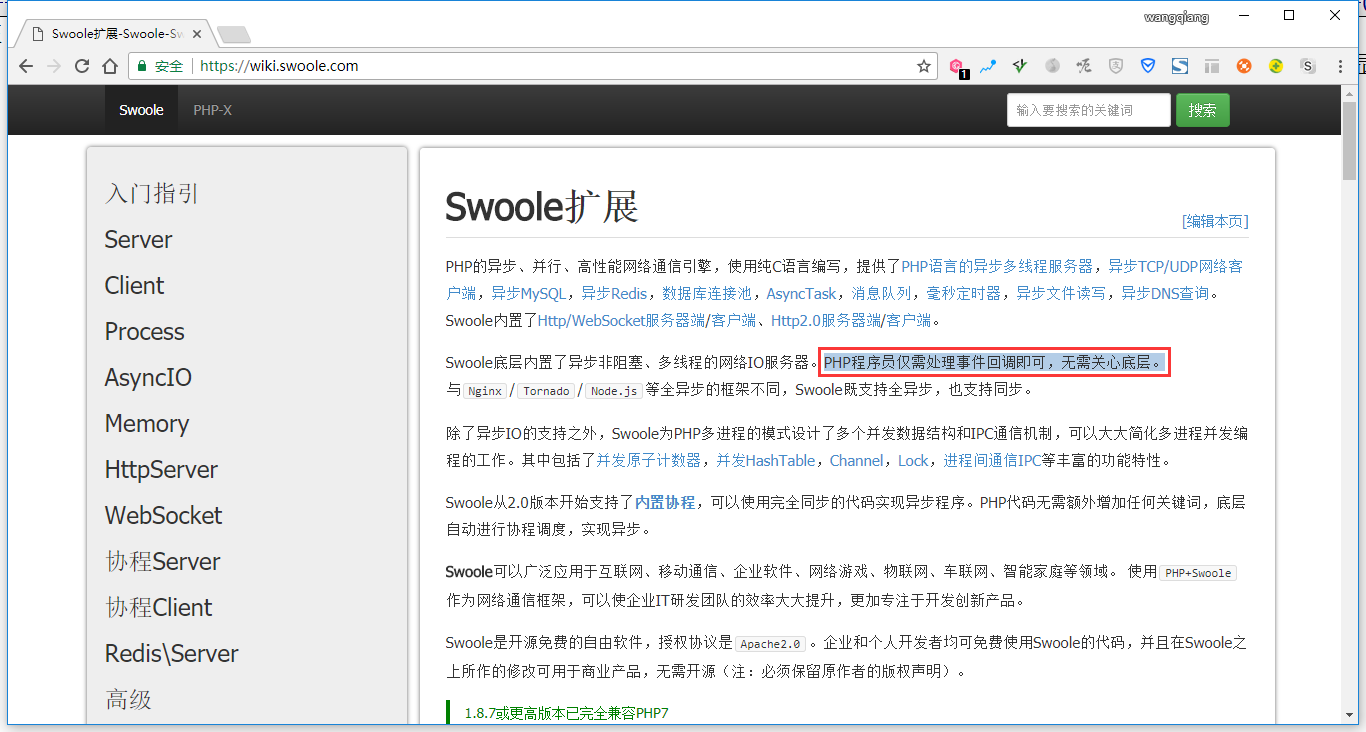Open the 编辑本页 edit page link
Image resolution: width=1366 pixels, height=732 pixels.
[1215, 221]
